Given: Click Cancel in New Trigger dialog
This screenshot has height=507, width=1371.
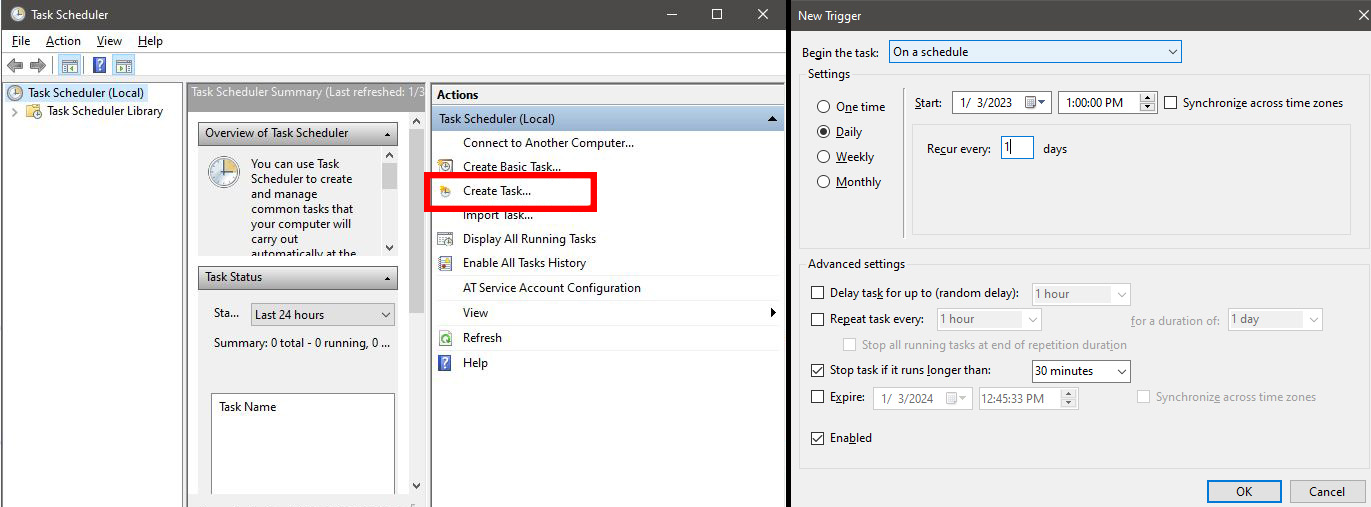Looking at the screenshot, I should pos(1327,491).
